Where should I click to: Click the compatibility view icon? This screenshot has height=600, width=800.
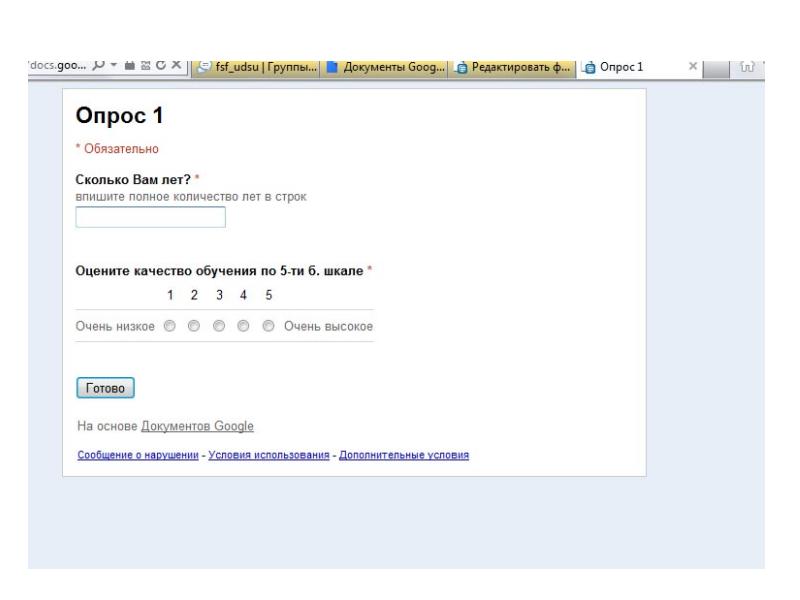click(145, 65)
